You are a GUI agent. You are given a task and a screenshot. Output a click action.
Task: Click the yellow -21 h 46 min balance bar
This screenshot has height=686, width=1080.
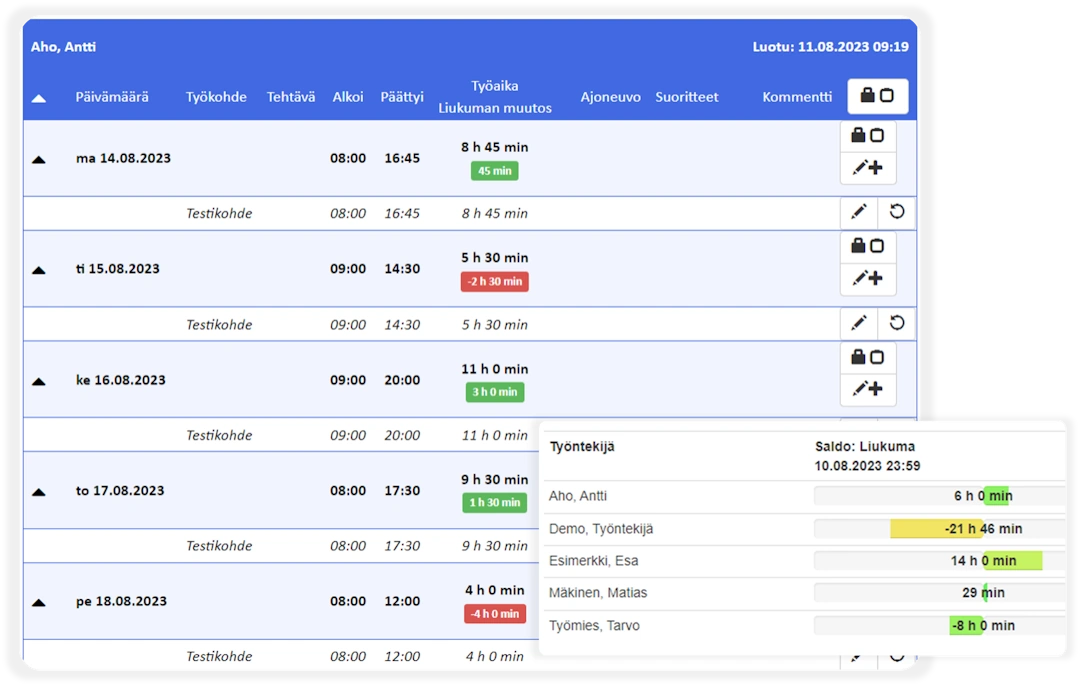click(x=935, y=529)
